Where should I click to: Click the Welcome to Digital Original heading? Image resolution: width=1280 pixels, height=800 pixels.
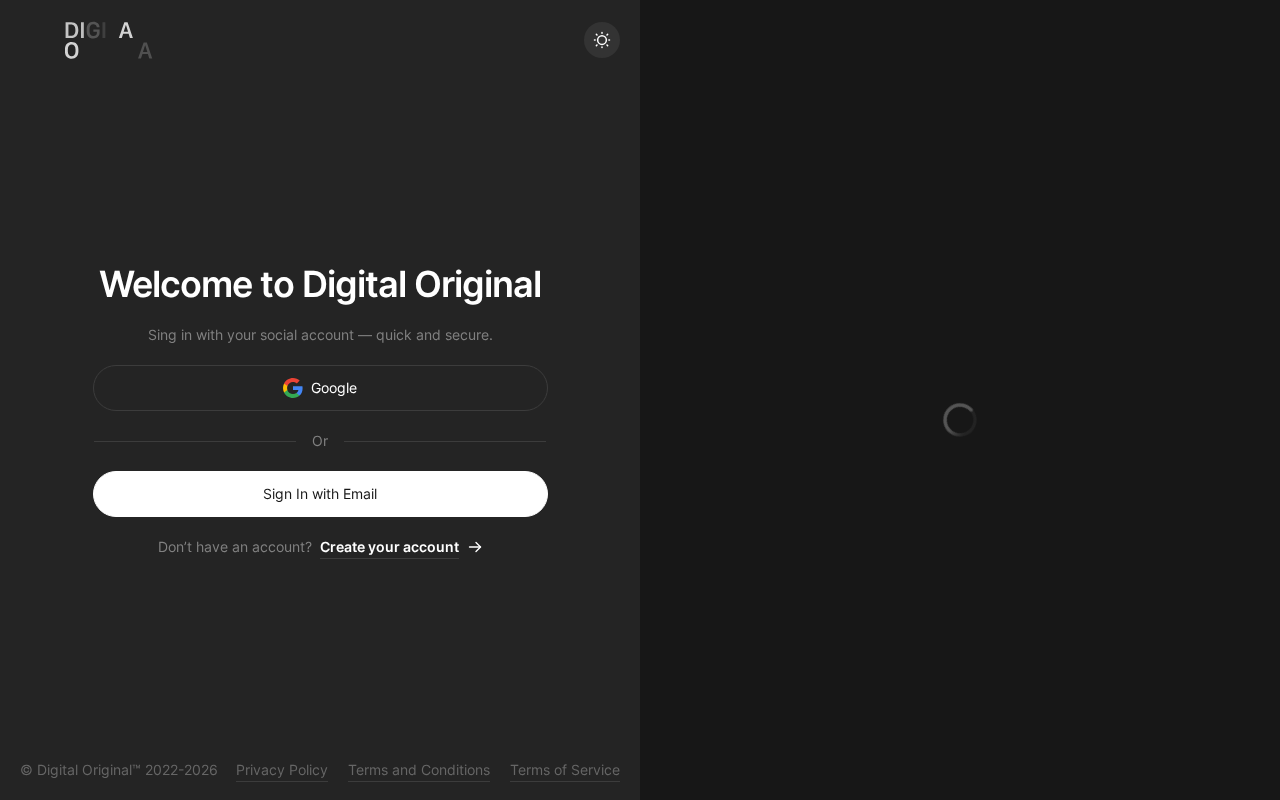pos(320,284)
